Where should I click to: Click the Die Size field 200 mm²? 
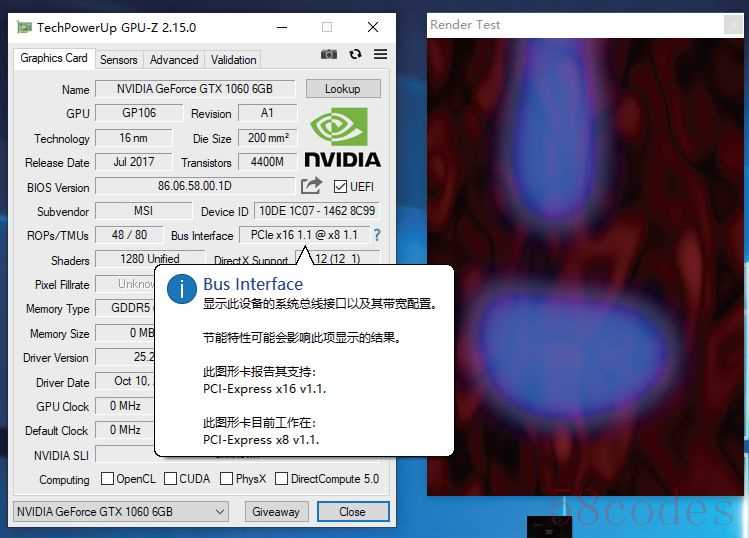click(268, 138)
